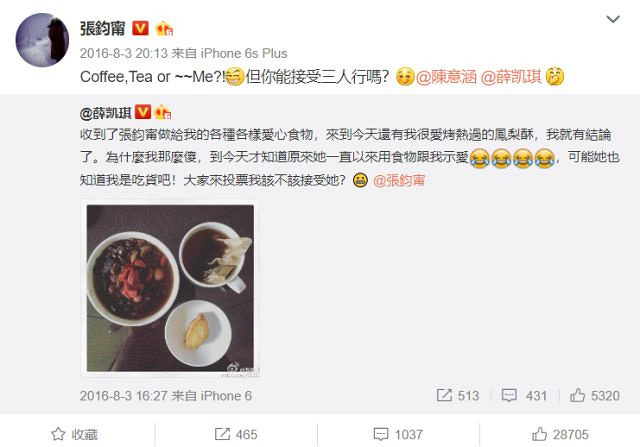Click the crown icon next to quoted @薛凱琪

(x=162, y=112)
